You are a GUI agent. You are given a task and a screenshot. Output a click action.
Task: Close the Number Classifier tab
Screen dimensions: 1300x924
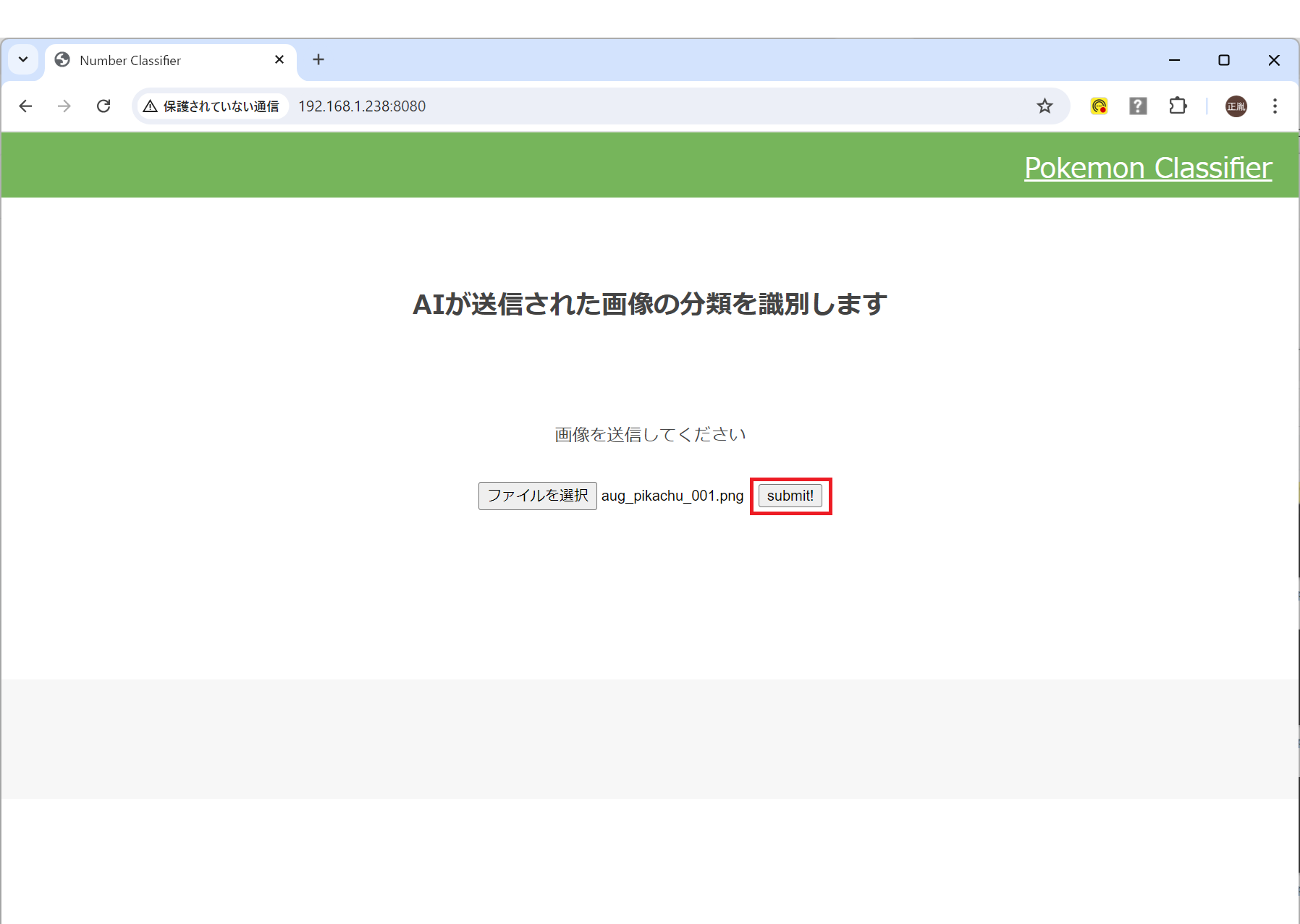(279, 60)
